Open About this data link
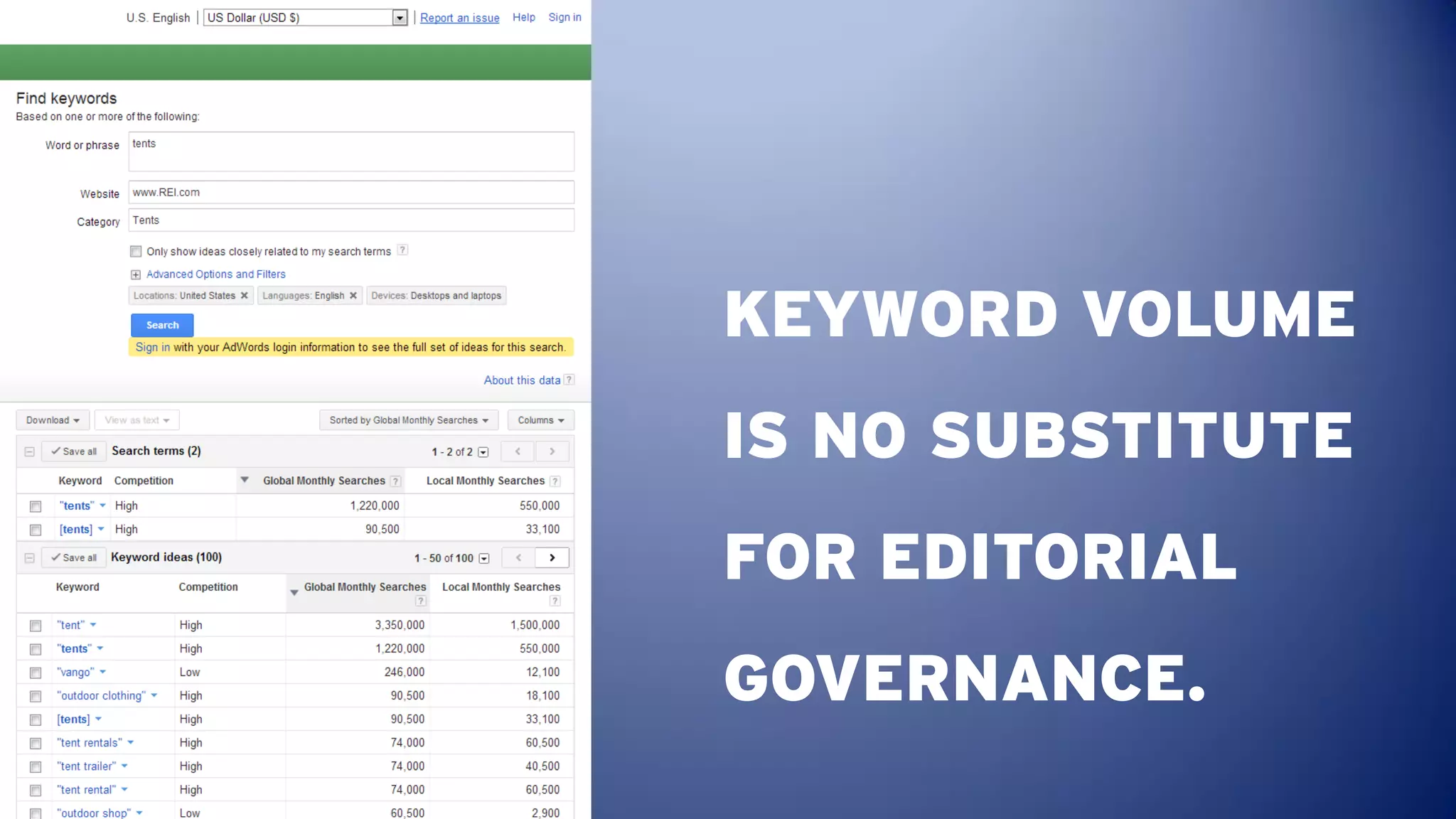 click(x=522, y=380)
